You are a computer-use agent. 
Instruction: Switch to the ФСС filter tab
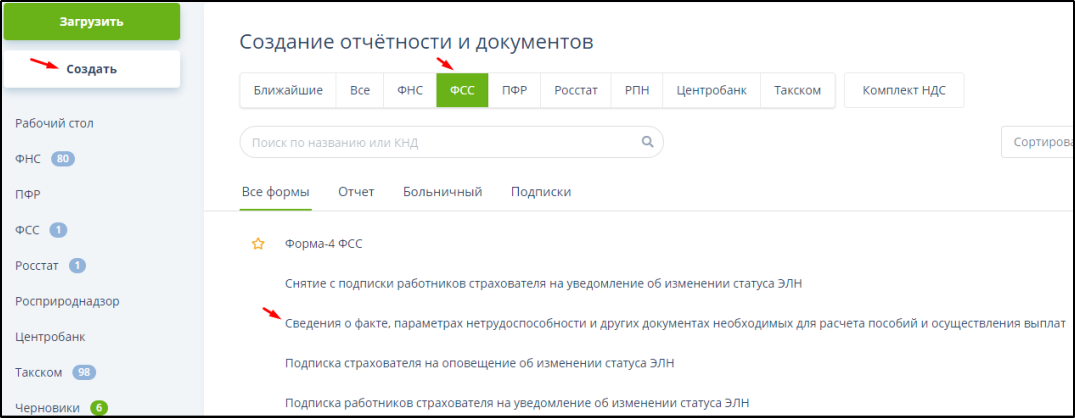coord(462,90)
